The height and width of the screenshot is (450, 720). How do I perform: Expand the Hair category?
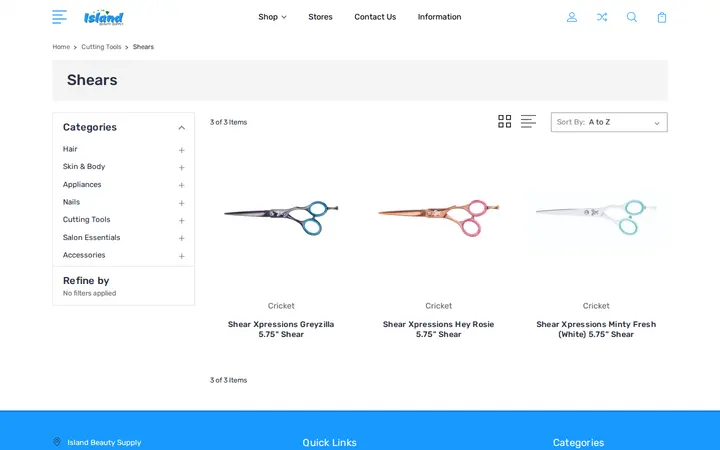(x=181, y=150)
